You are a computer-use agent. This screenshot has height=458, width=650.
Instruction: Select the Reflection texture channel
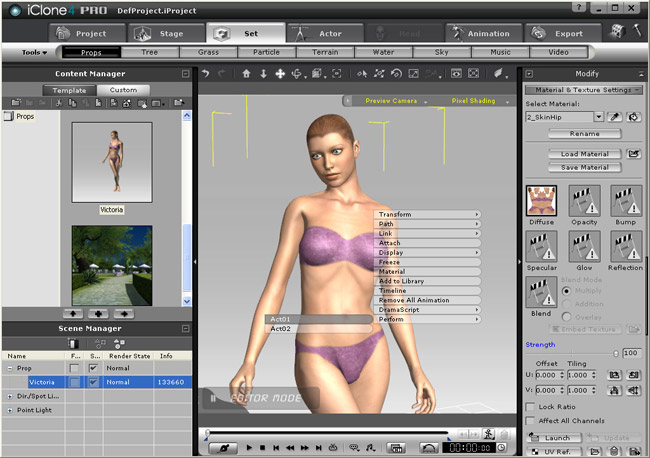point(625,247)
